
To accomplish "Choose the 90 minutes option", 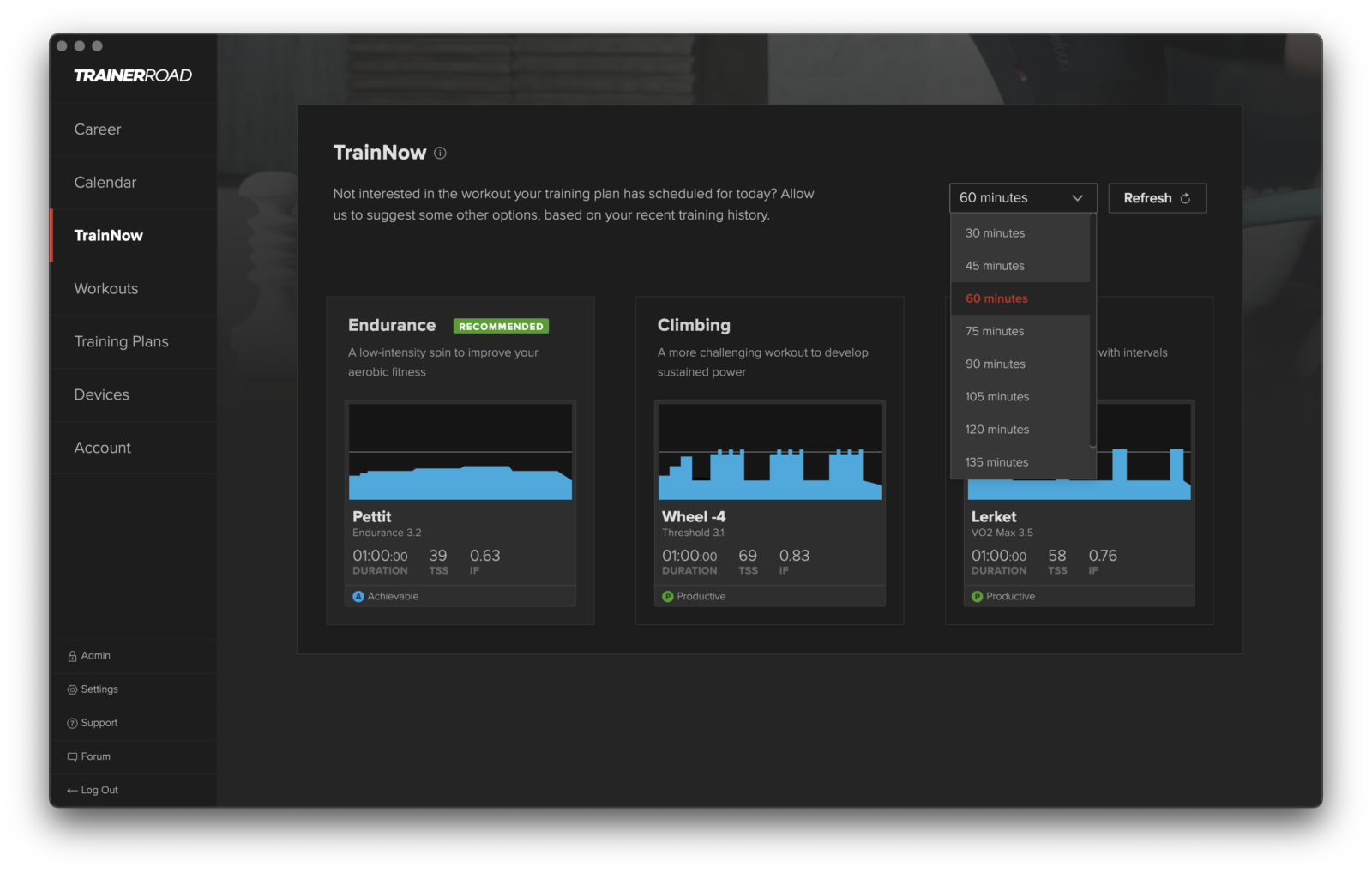I will click(x=995, y=364).
